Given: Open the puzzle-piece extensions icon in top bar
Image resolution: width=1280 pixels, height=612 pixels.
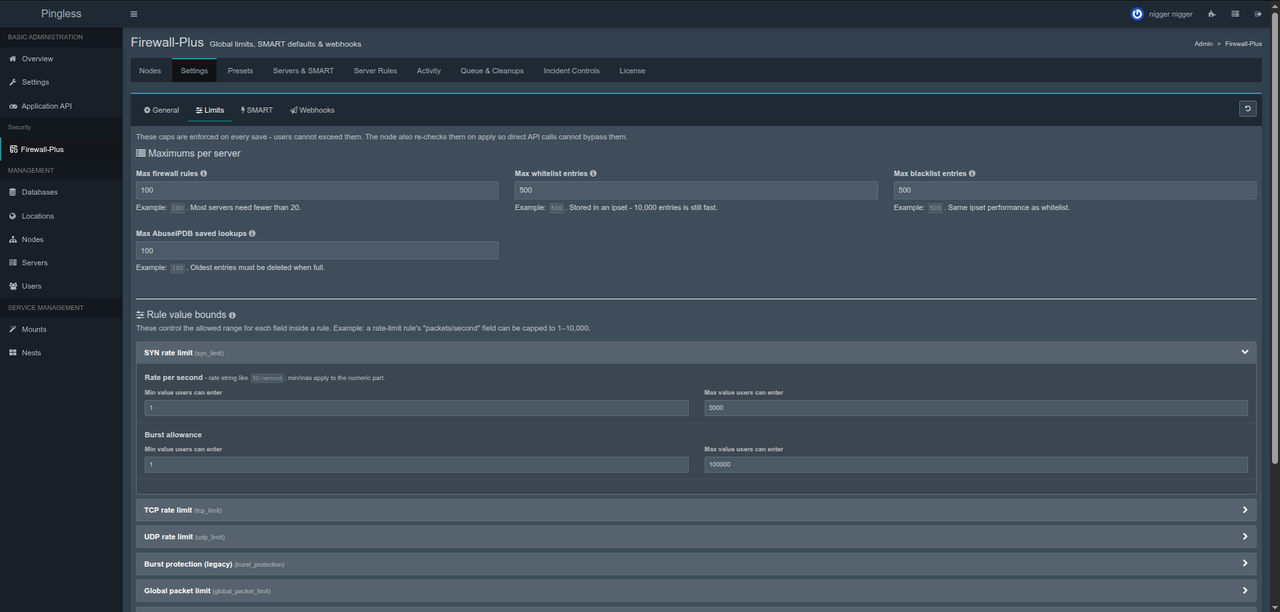Looking at the screenshot, I should 1212,14.
